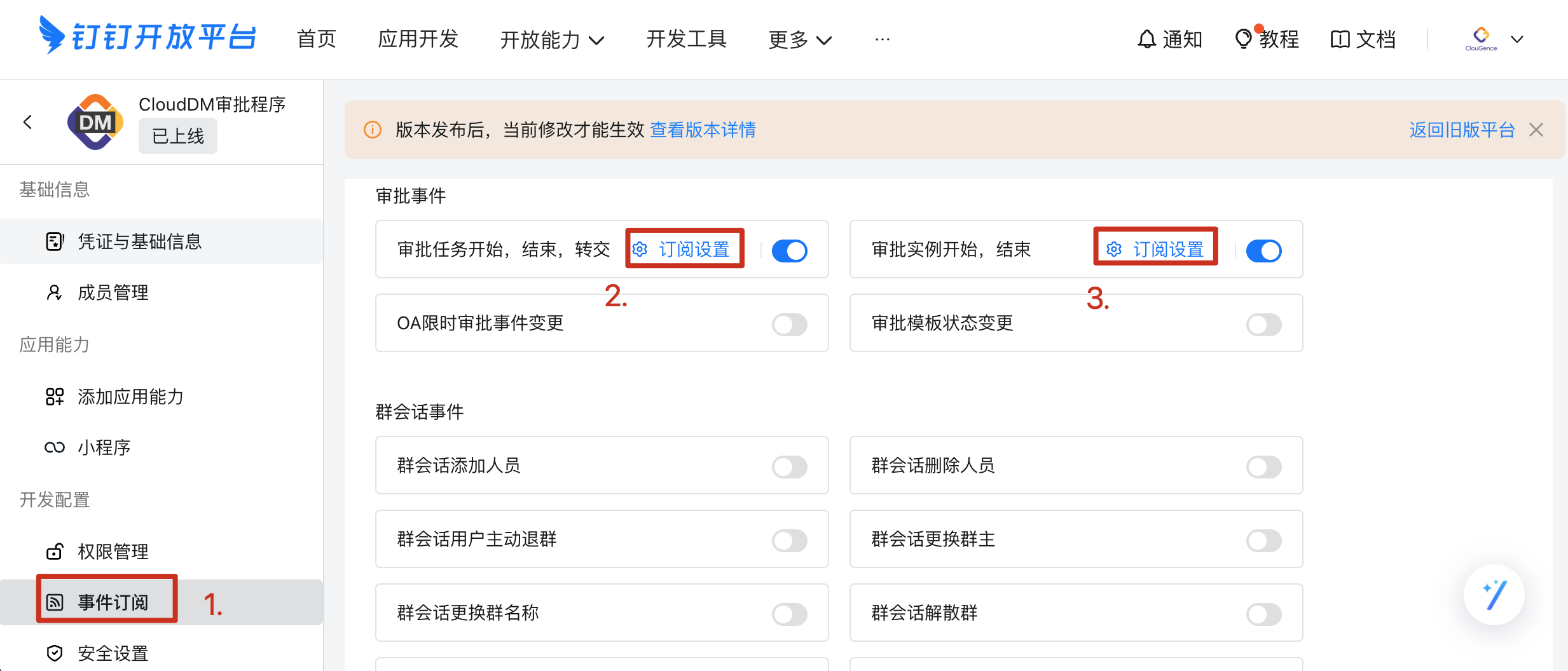Open the notifications bell
This screenshot has width=1568, height=671.
pyautogui.click(x=1146, y=39)
